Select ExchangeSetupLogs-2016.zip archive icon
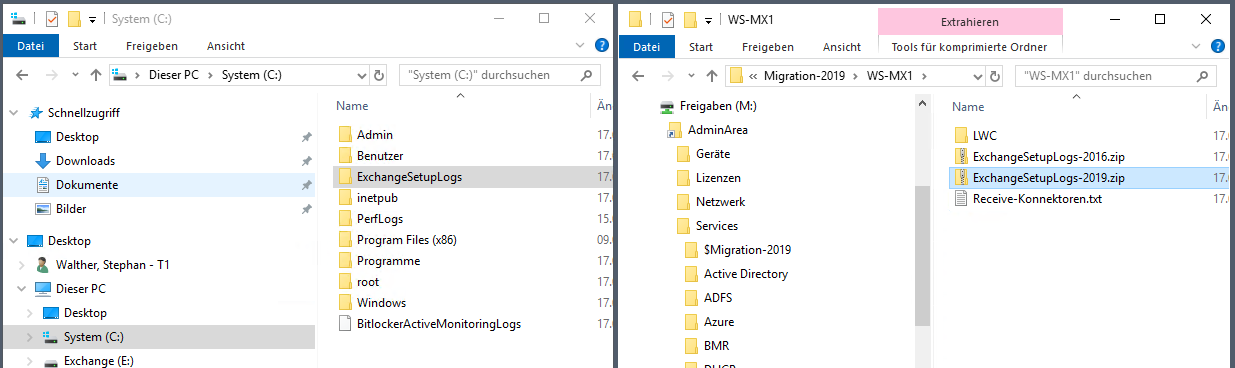Screen dimensions: 1235x368 coord(961,156)
